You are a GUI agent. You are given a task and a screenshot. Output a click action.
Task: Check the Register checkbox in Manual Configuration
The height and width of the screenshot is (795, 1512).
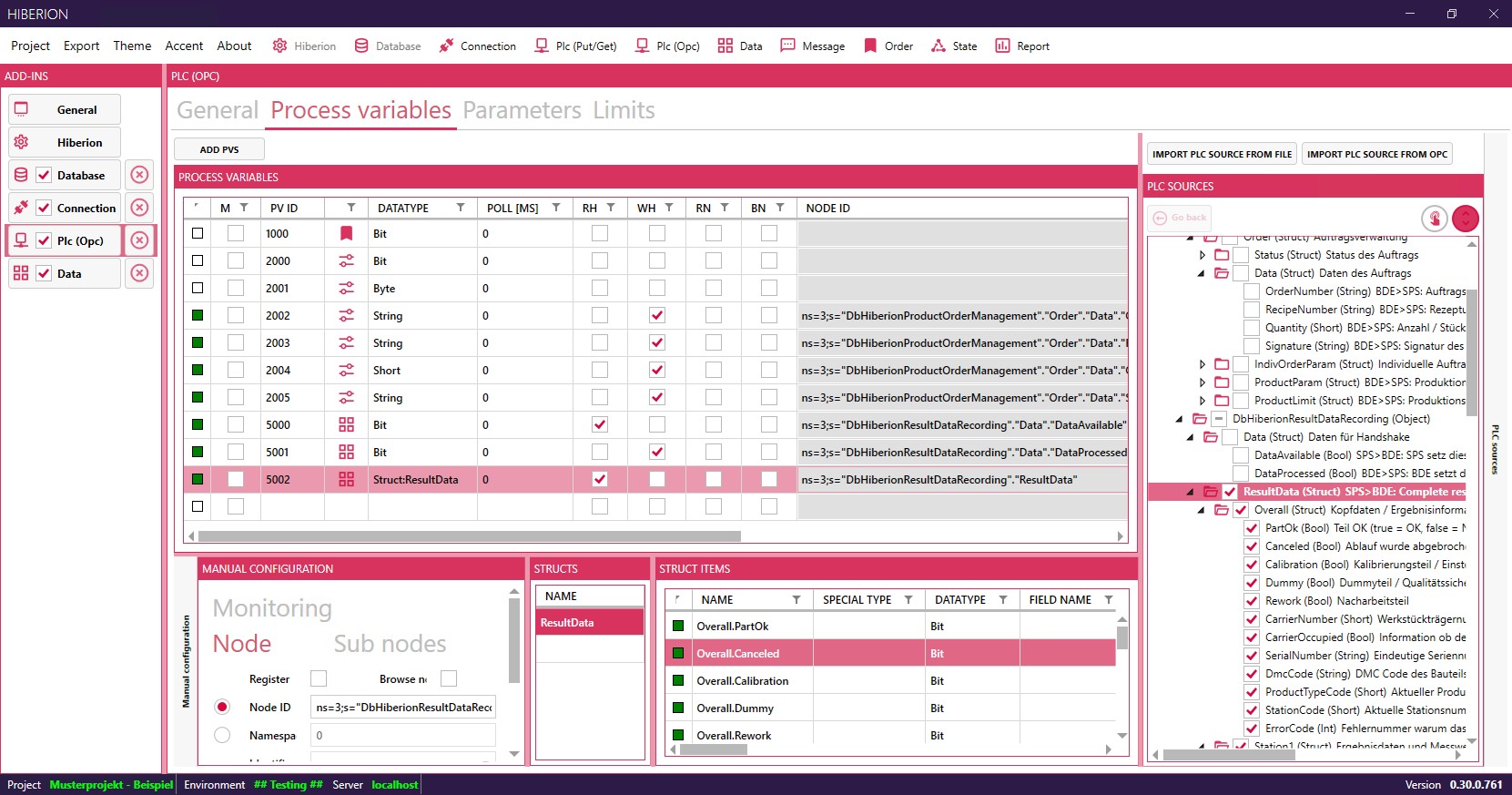coord(319,678)
